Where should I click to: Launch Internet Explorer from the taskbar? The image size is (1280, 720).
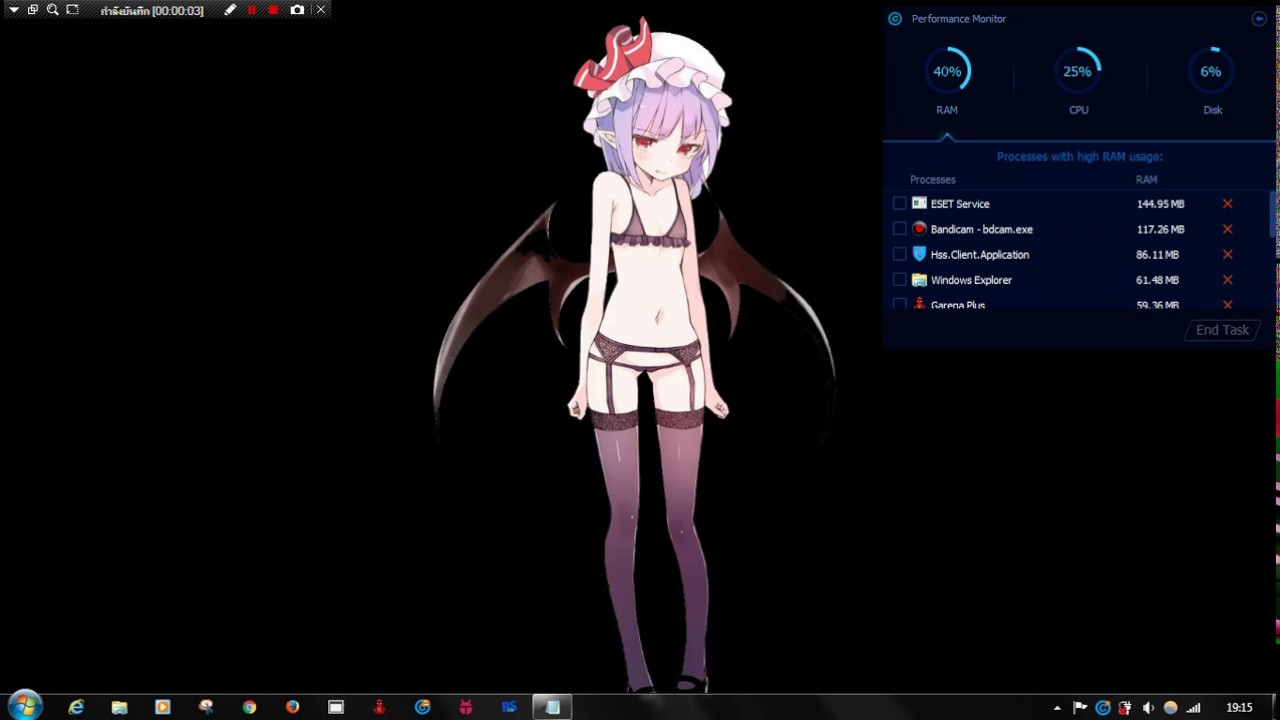(76, 707)
